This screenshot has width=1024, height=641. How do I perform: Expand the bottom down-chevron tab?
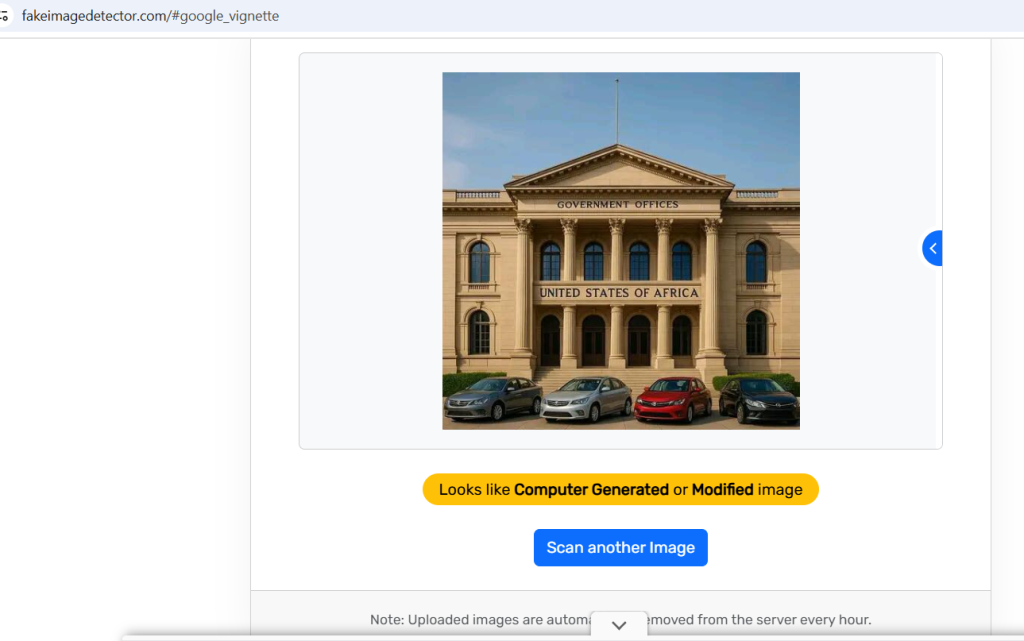pos(619,625)
